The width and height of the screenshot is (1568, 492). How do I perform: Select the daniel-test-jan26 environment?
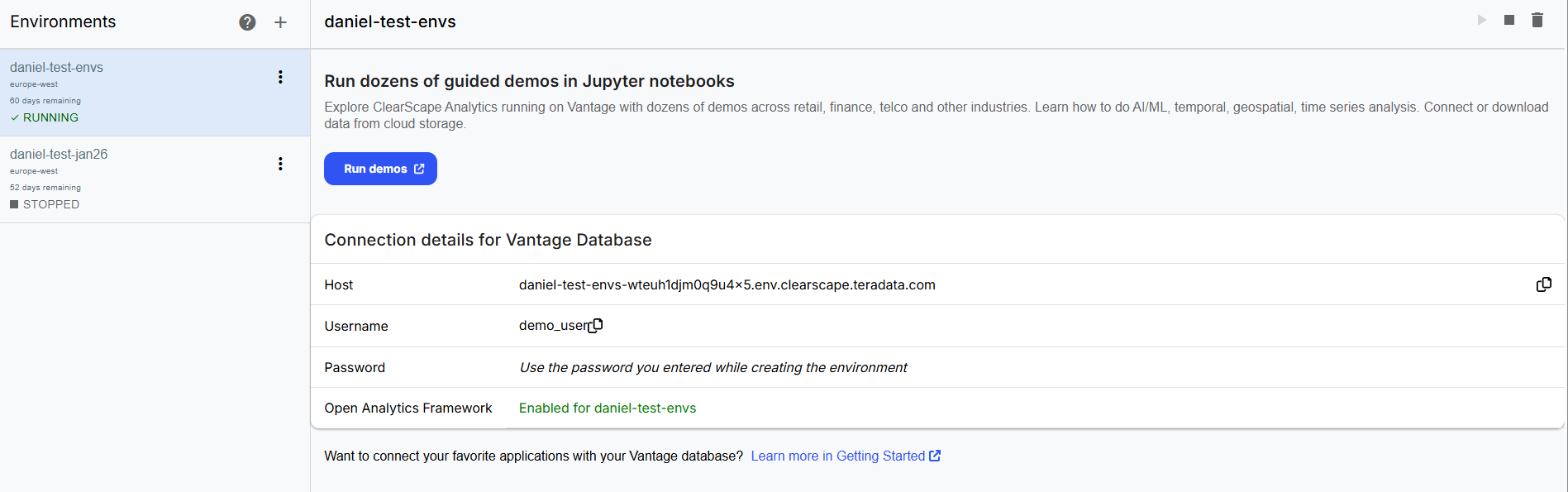point(59,155)
